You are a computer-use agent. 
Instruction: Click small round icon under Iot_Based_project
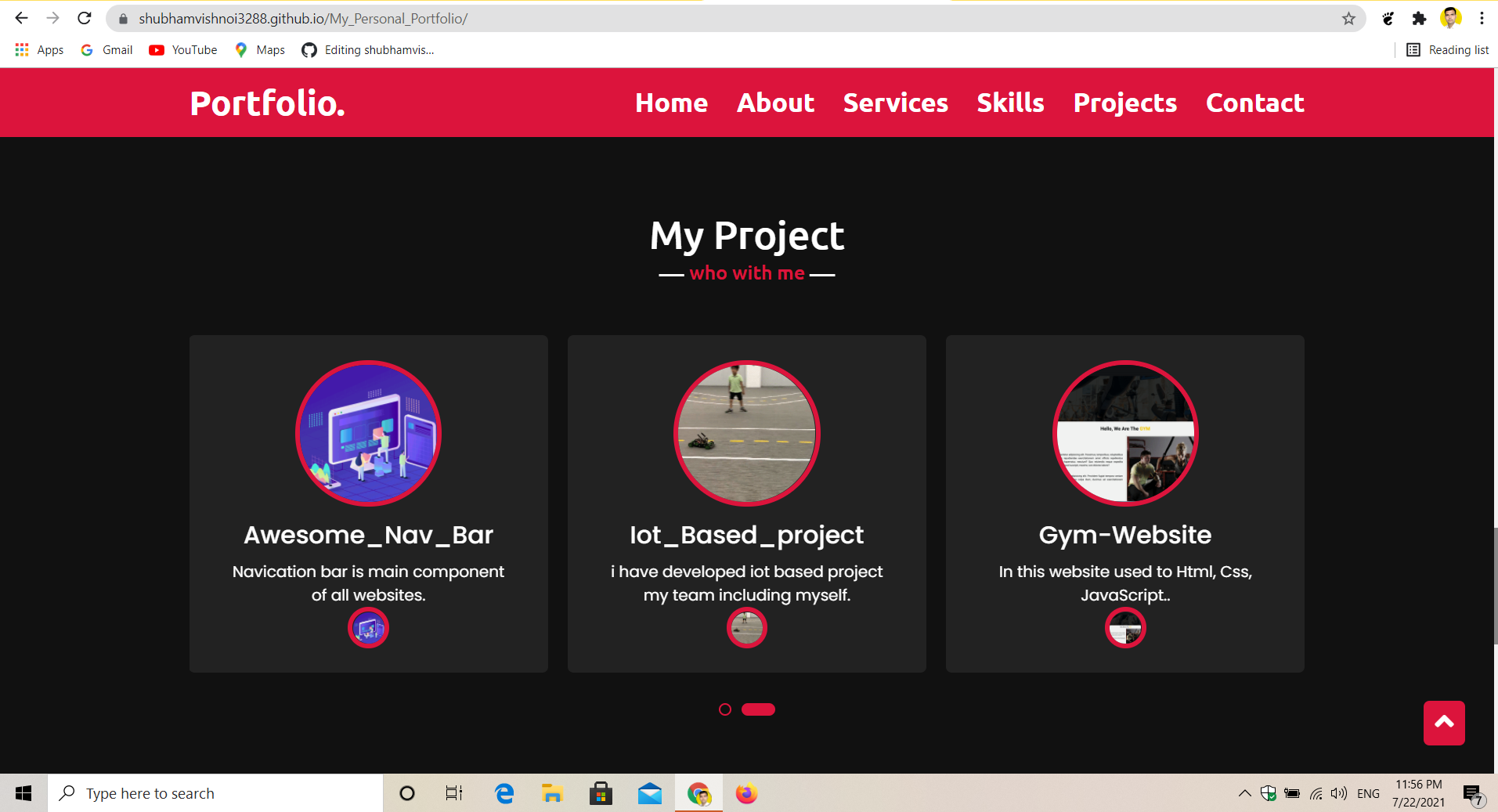click(746, 628)
